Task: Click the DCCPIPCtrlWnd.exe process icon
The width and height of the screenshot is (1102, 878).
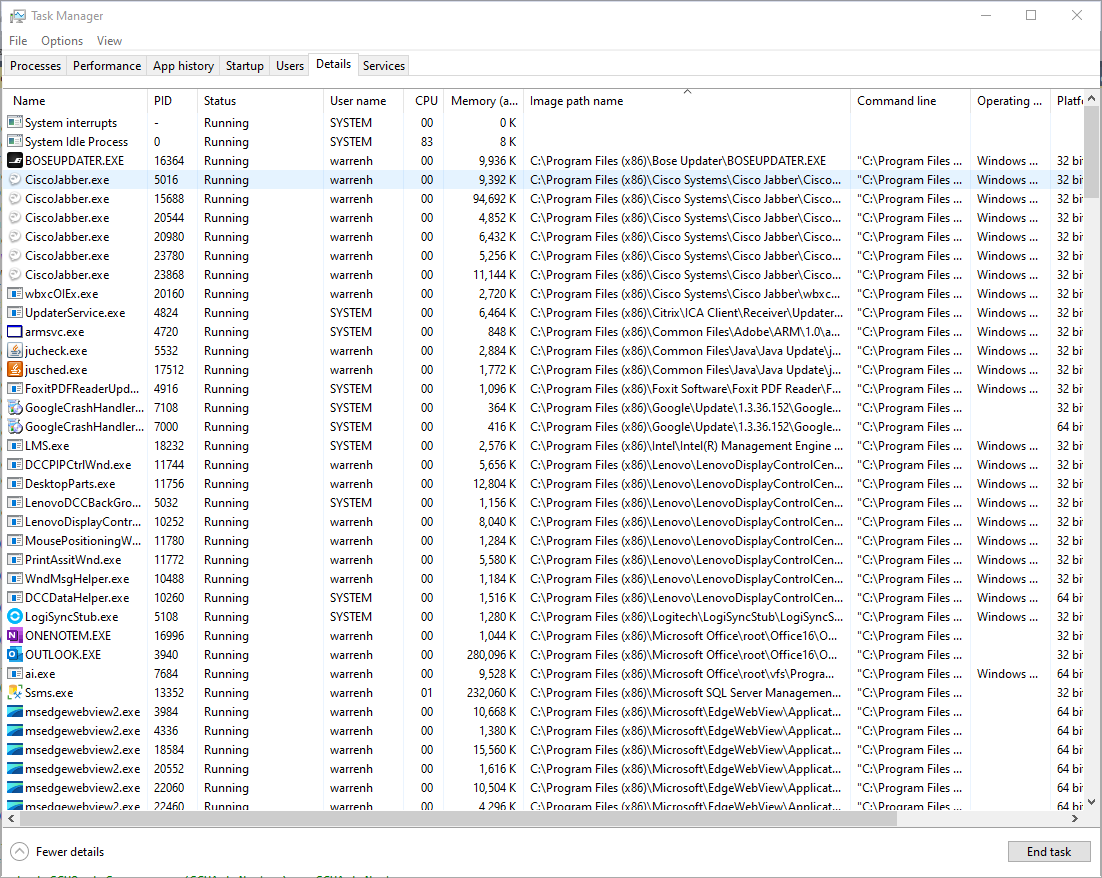Action: tap(15, 464)
